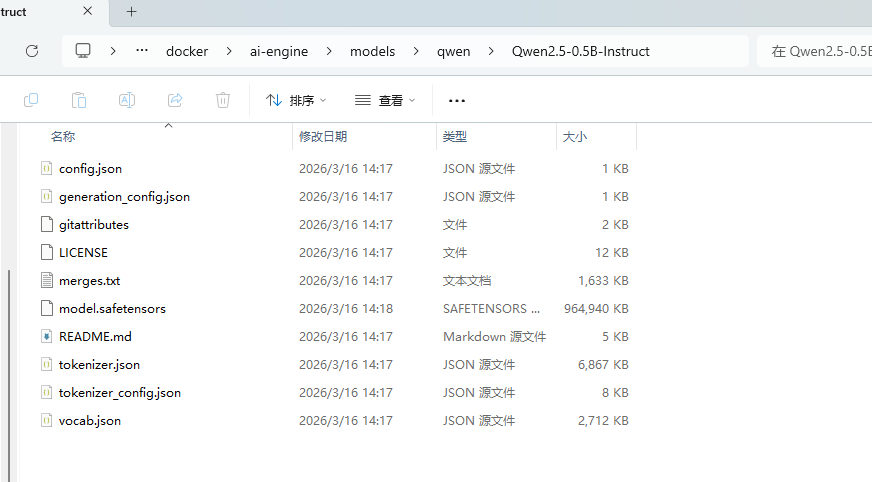Click the Paste toolbar icon

coord(79,100)
